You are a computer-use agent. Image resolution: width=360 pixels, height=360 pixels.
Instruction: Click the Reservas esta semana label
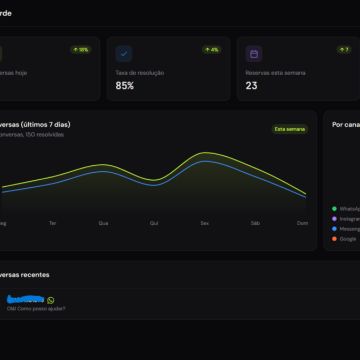pyautogui.click(x=275, y=73)
